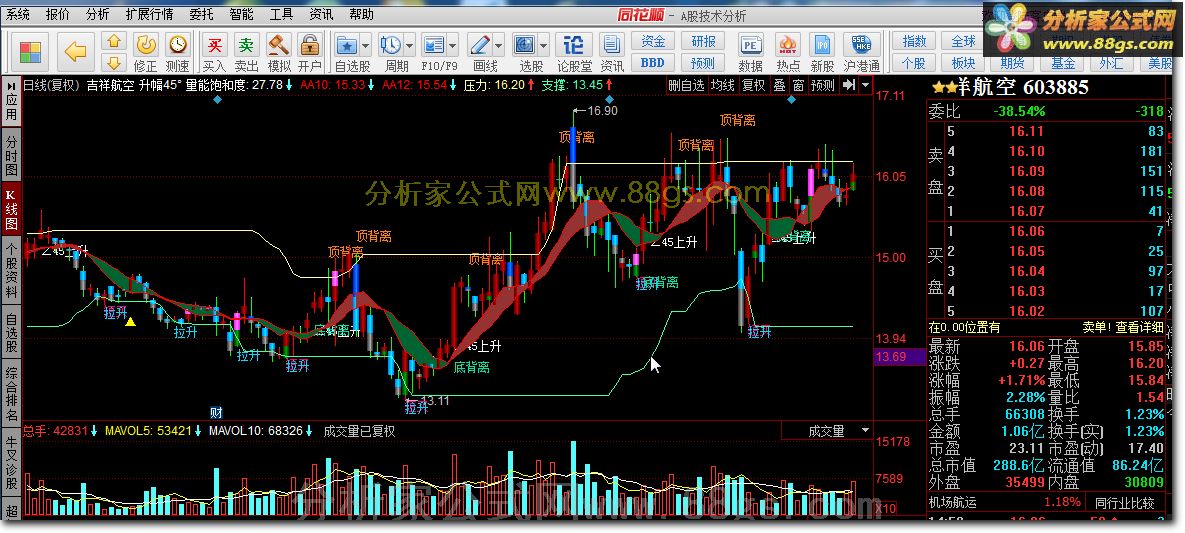Click the small yellow up arrow button
The image size is (1185, 533).
click(113, 42)
